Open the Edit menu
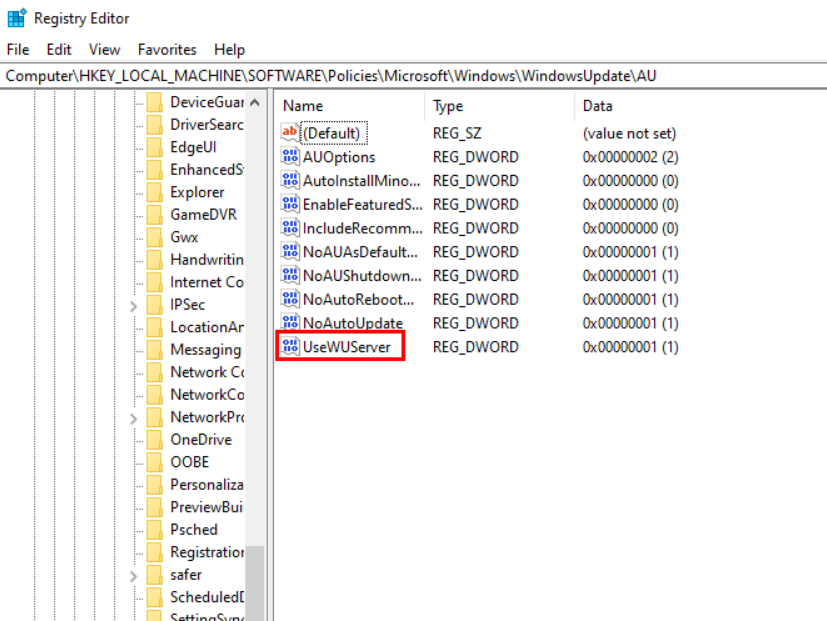This screenshot has height=621, width=827. tap(59, 49)
